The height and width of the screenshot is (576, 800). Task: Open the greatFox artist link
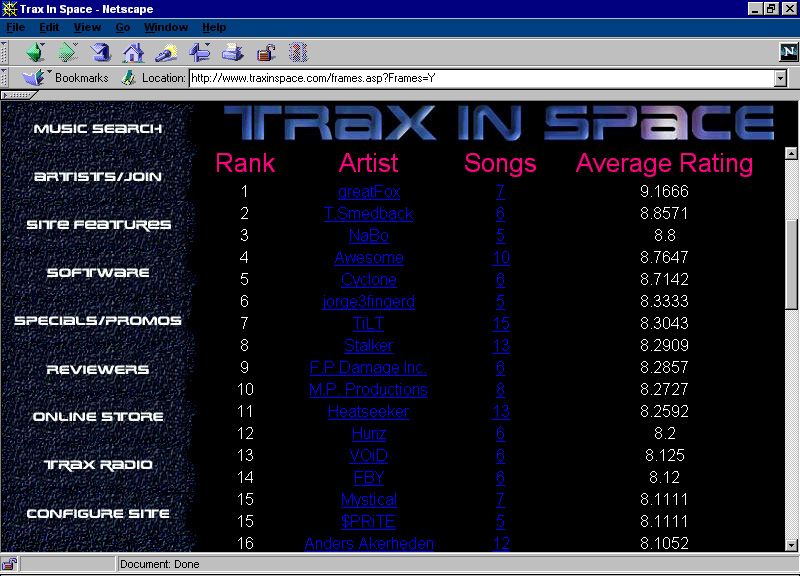pos(368,191)
